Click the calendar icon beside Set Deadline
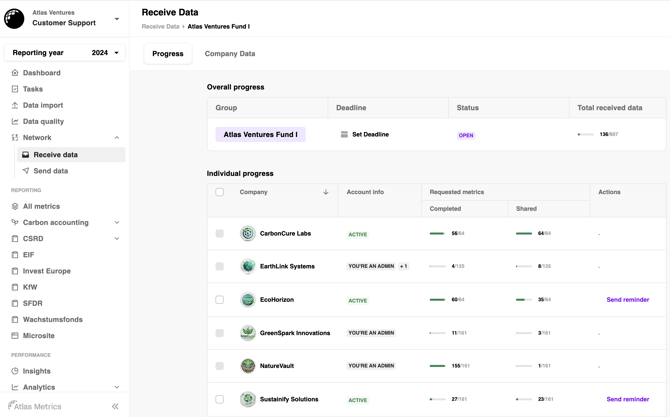The image size is (670, 417). click(344, 134)
